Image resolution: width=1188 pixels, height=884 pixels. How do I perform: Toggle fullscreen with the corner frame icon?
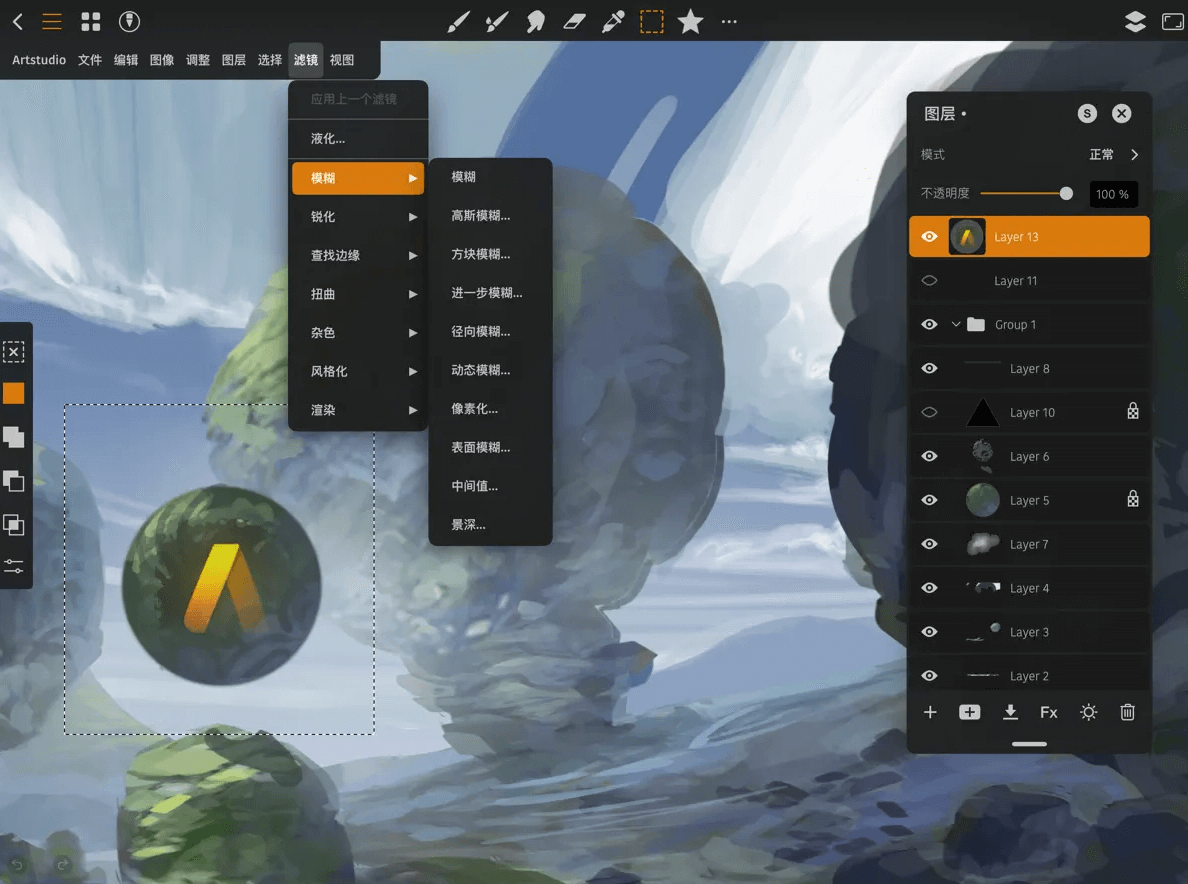1173,21
